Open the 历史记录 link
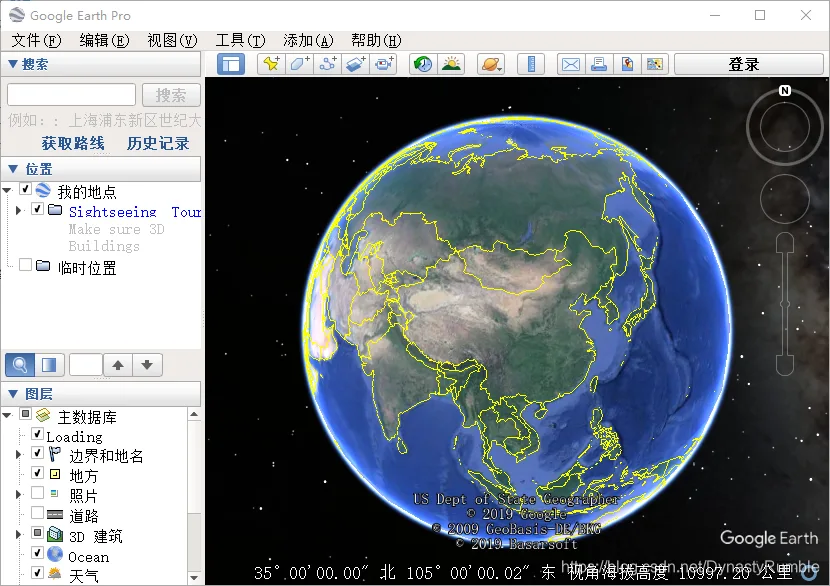 pos(158,143)
